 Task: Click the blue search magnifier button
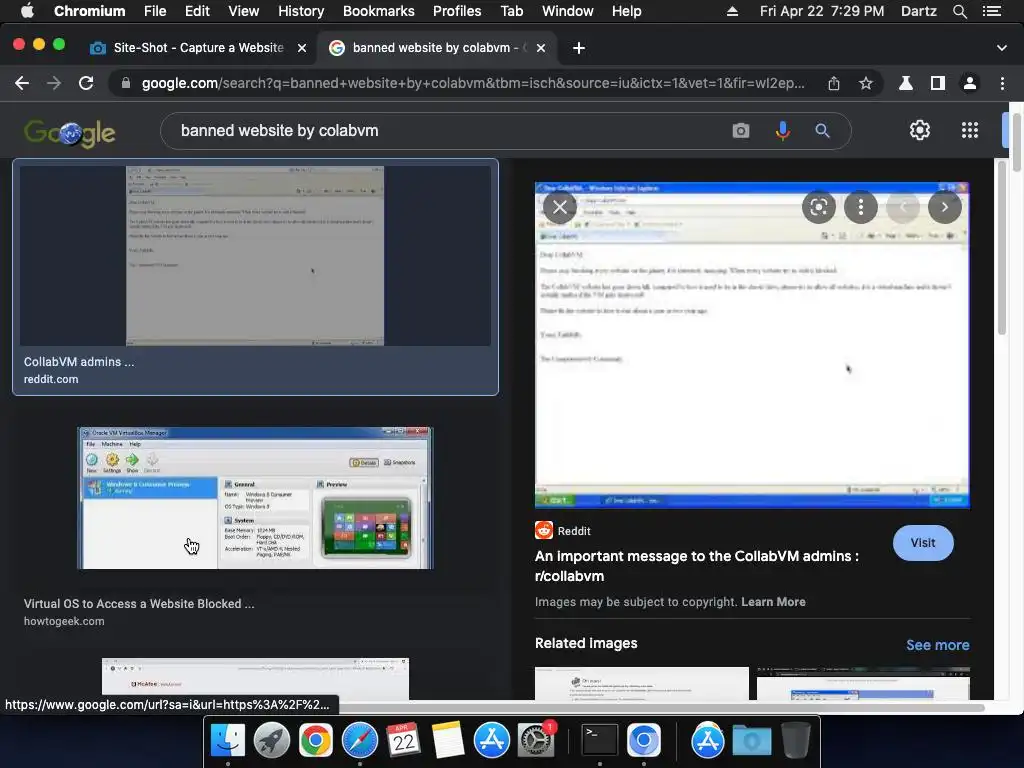click(822, 131)
